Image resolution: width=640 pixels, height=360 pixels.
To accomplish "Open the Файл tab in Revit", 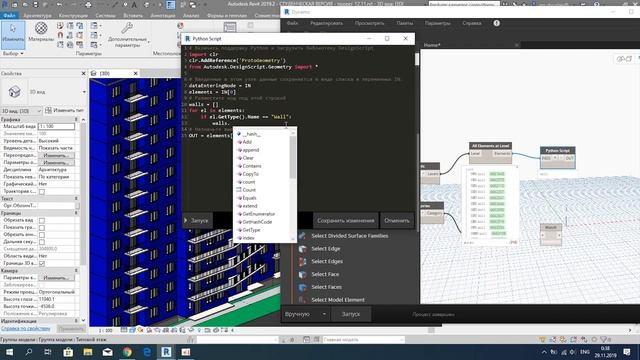I will pos(9,16).
